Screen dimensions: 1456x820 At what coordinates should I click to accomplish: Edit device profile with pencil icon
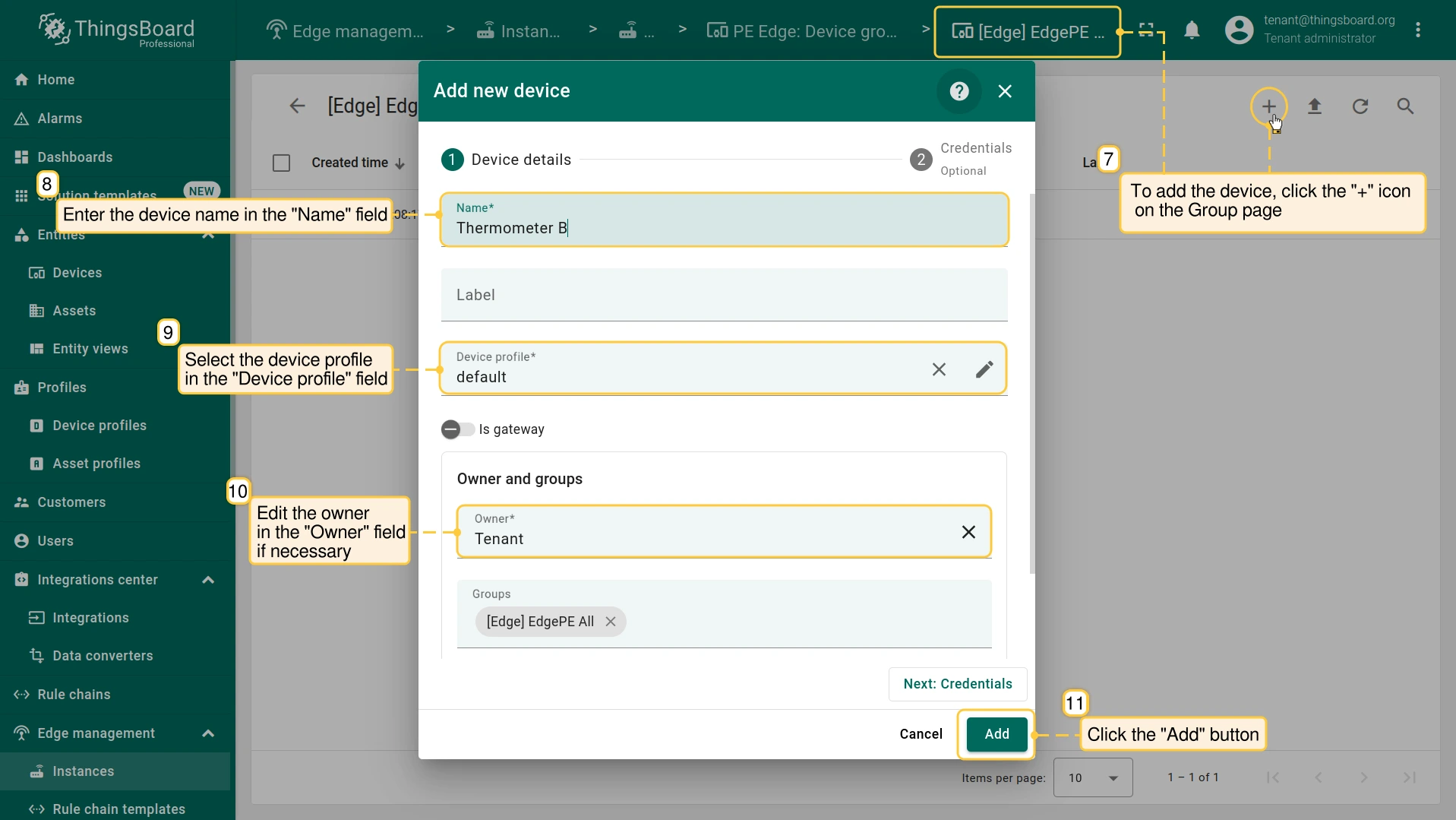[x=984, y=369]
